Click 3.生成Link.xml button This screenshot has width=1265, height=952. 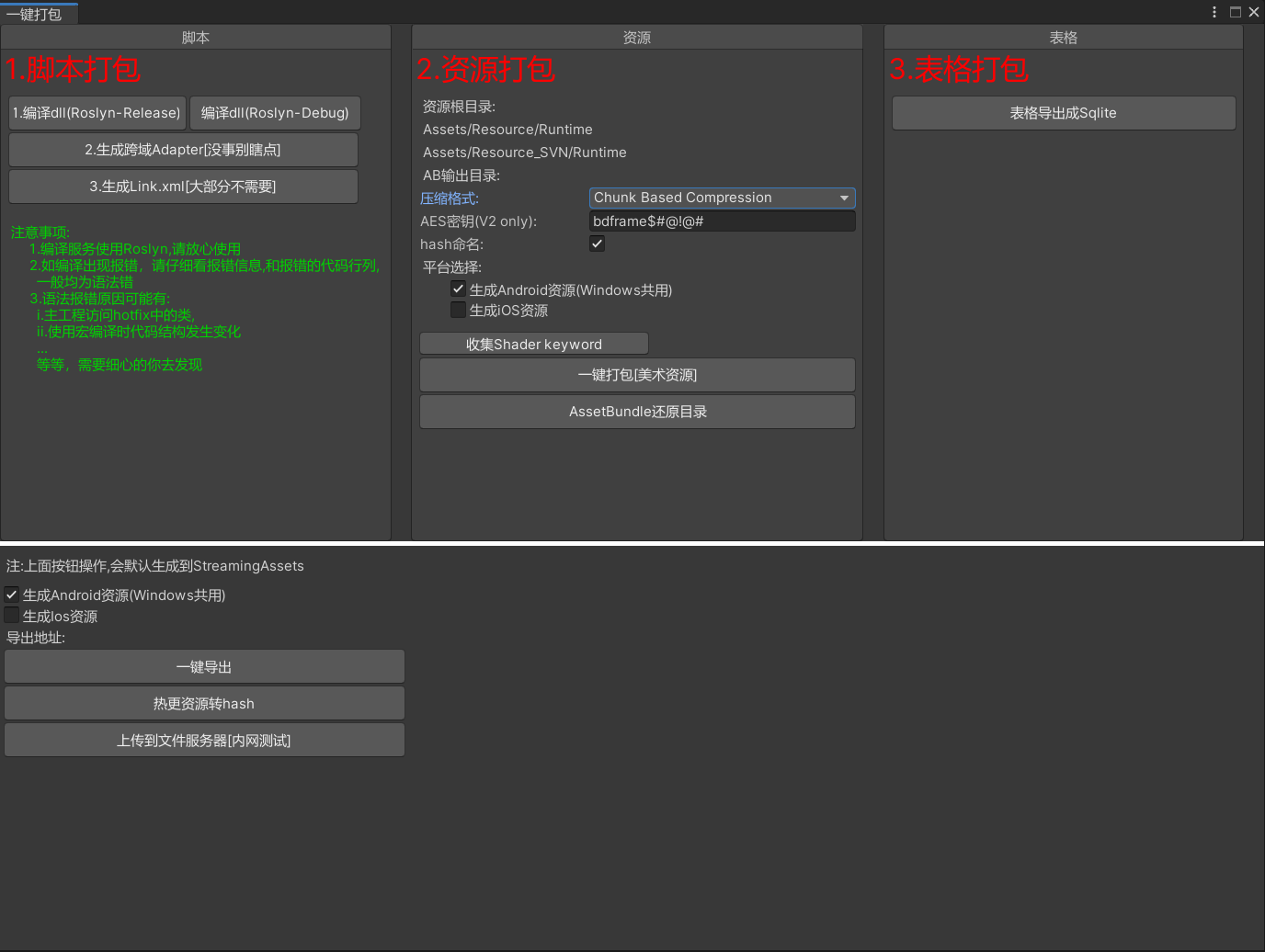click(x=183, y=187)
